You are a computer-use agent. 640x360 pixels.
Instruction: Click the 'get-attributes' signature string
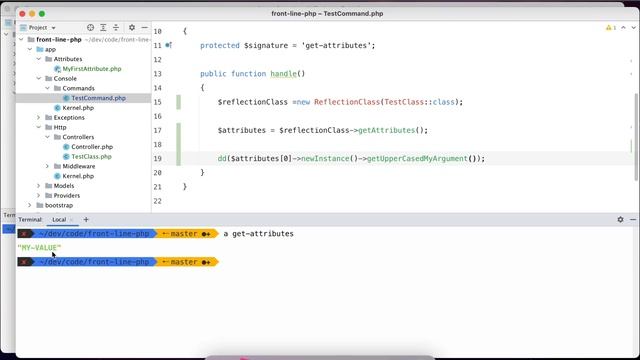pos(336,45)
